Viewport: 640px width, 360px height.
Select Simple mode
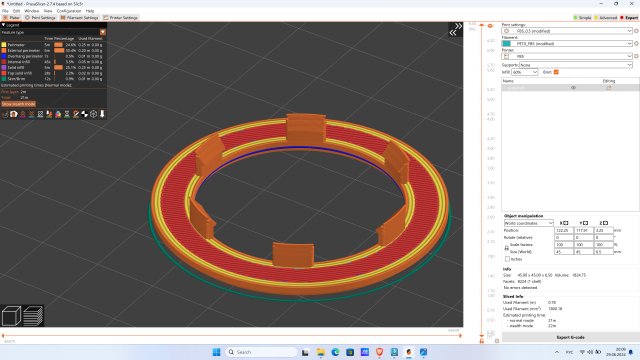582,18
